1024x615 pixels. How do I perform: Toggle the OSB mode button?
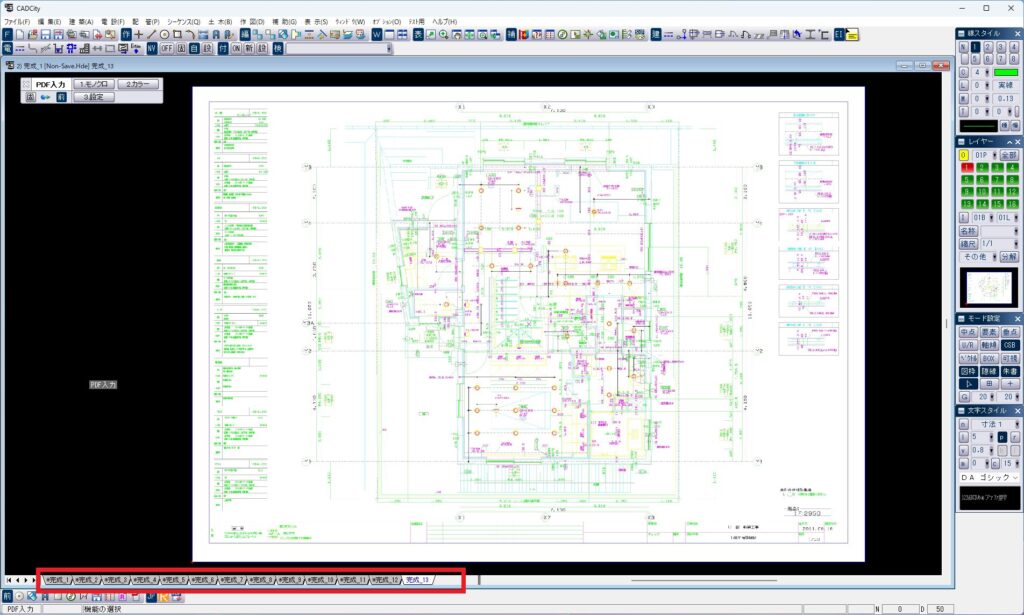(1010, 345)
